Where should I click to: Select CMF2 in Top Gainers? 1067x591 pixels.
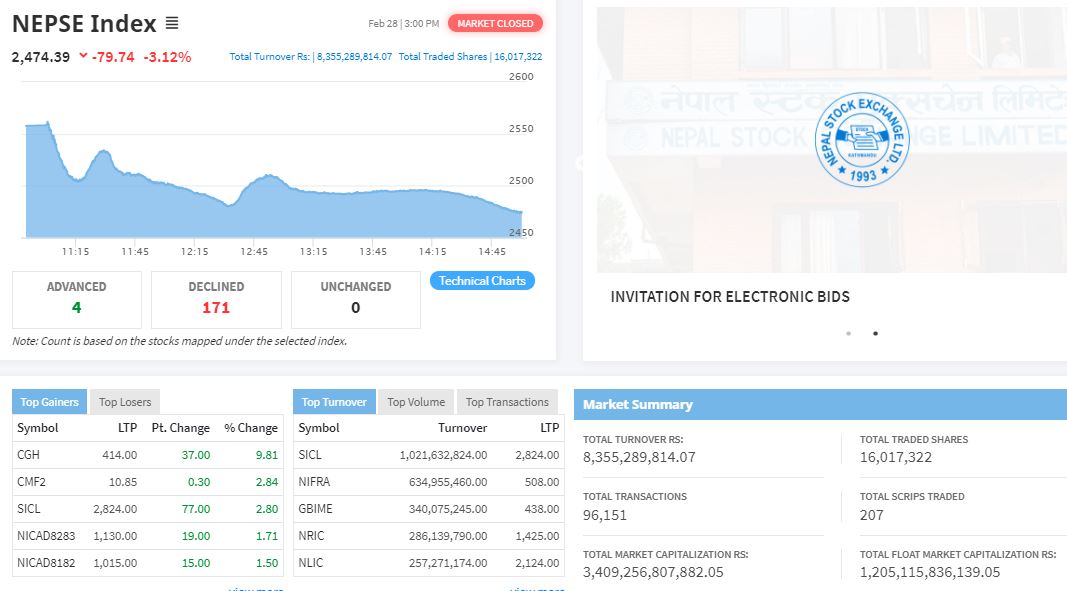(x=31, y=482)
